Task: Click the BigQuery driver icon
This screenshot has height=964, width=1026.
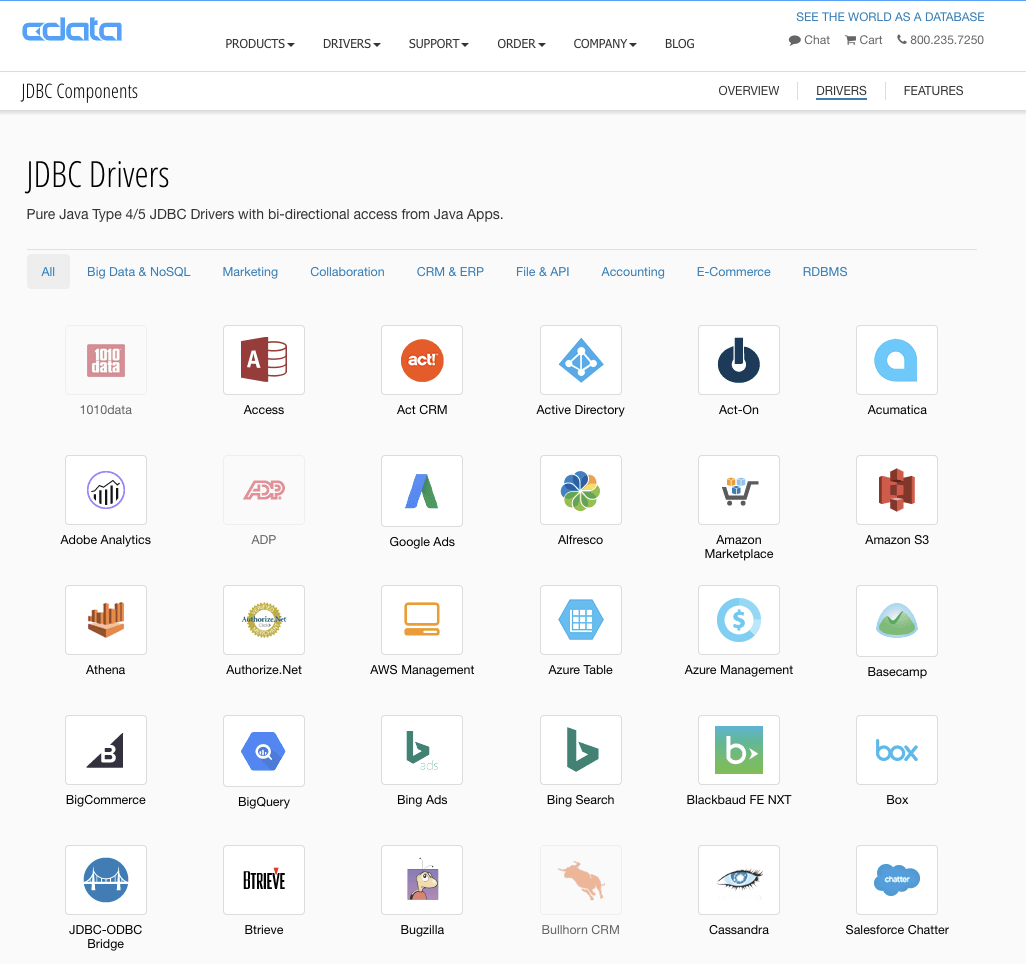Action: coord(264,751)
